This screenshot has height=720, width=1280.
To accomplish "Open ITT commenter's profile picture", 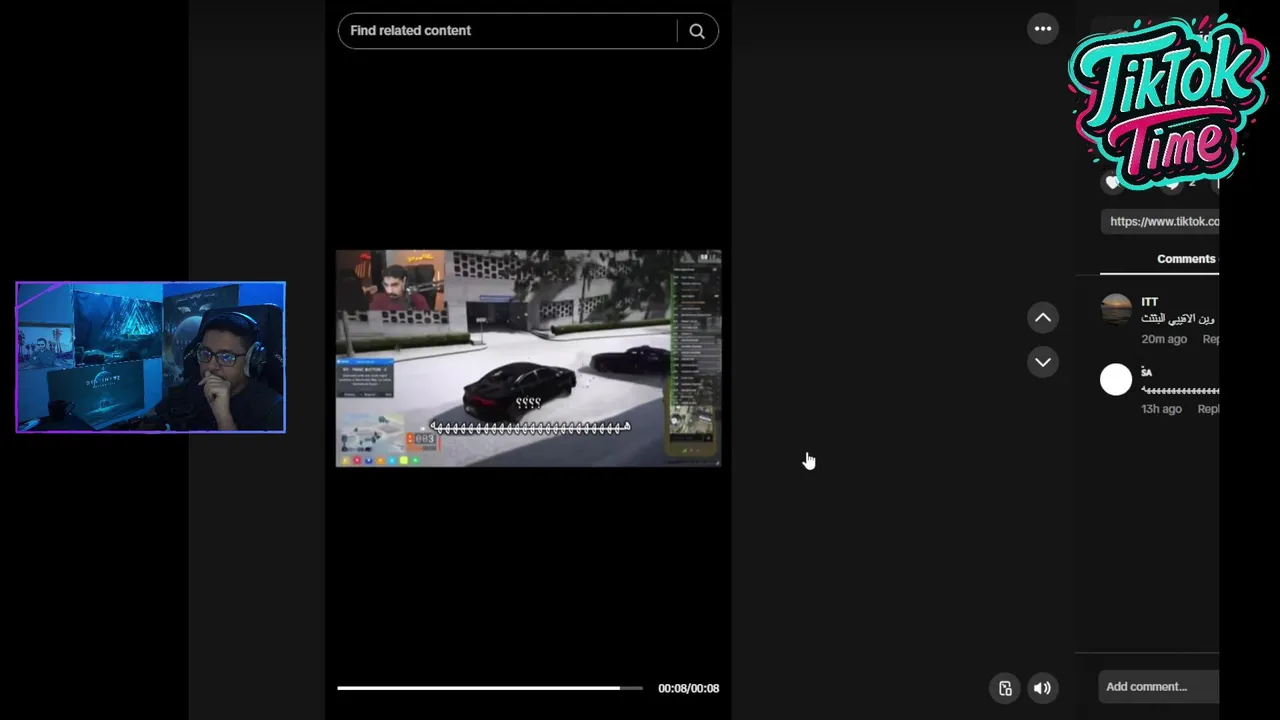I will point(1116,309).
